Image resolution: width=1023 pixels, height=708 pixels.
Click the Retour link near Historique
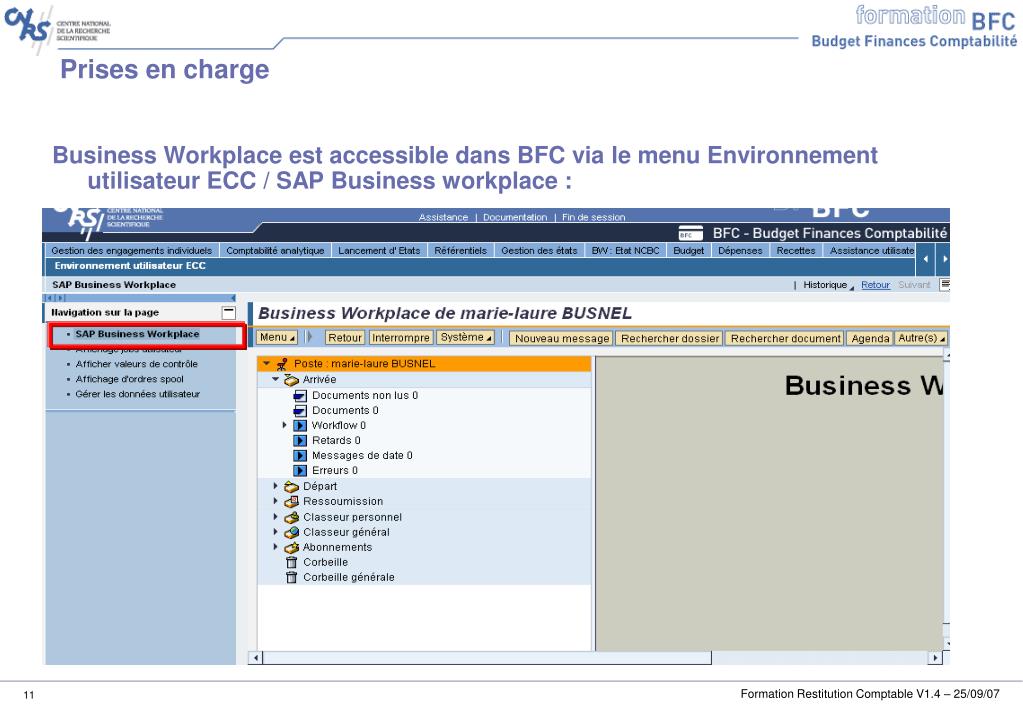875,285
